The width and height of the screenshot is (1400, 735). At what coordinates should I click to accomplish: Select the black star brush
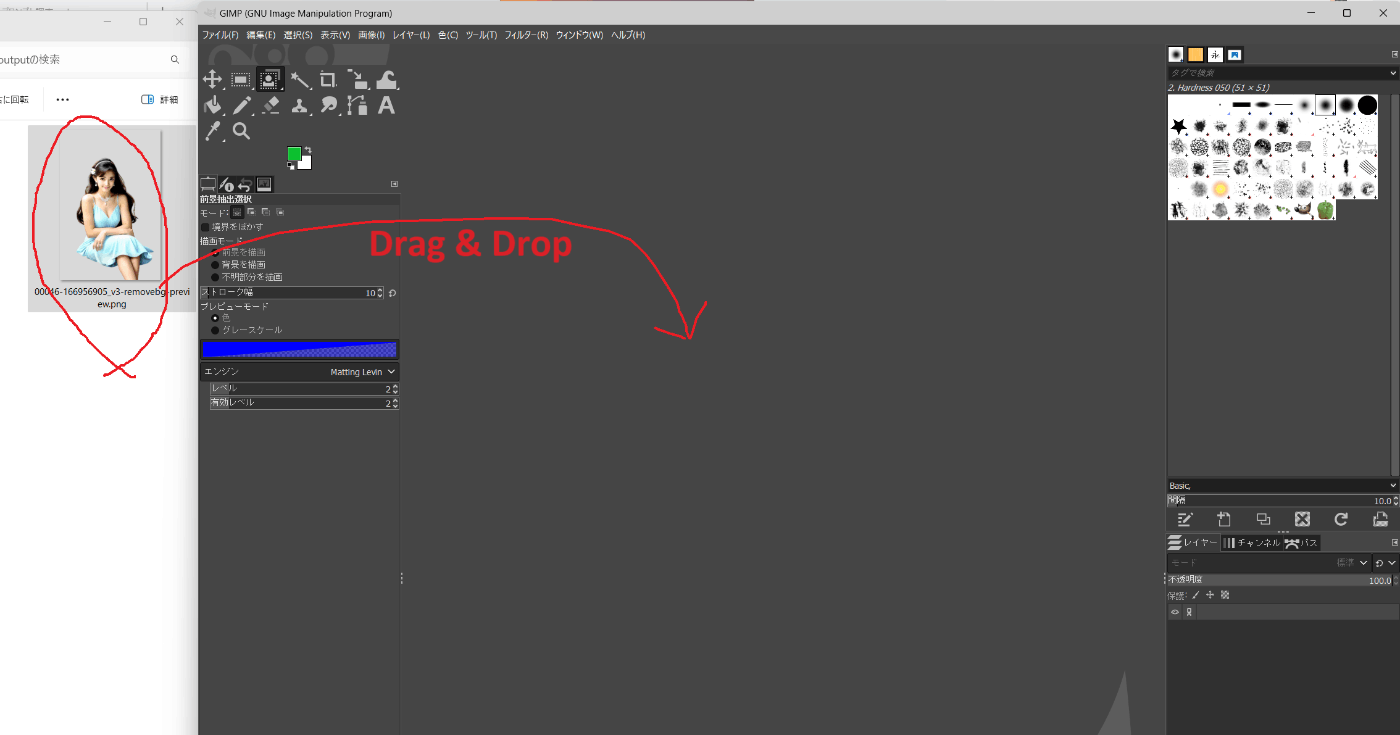[x=1179, y=126]
